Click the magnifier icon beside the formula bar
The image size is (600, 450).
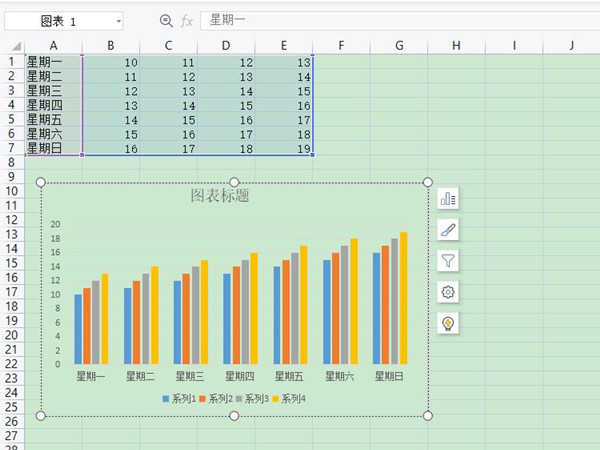pos(166,21)
